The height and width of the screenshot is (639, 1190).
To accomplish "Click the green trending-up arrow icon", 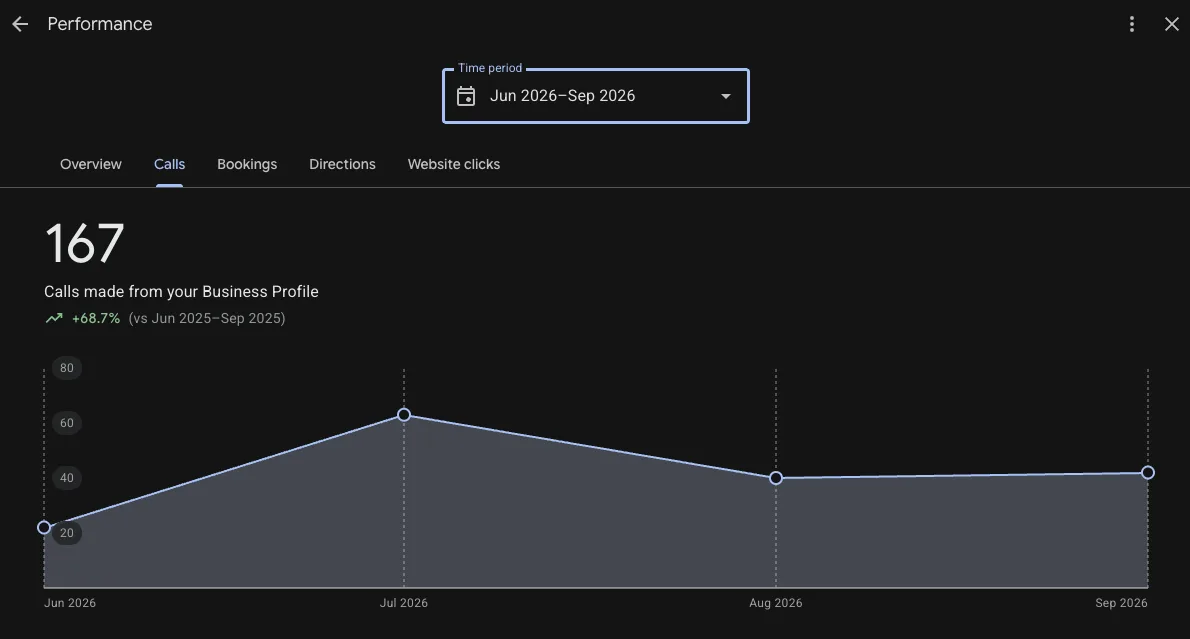I will click(54, 319).
